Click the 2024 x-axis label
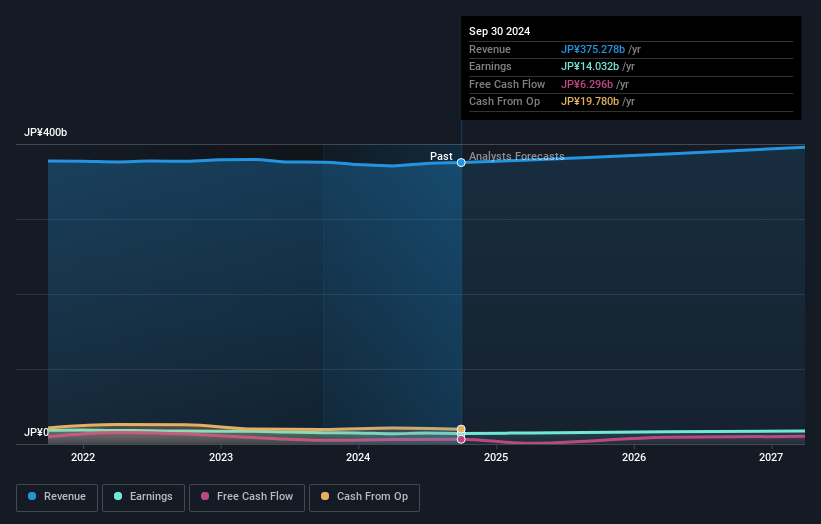This screenshot has width=821, height=524. pyautogui.click(x=358, y=458)
